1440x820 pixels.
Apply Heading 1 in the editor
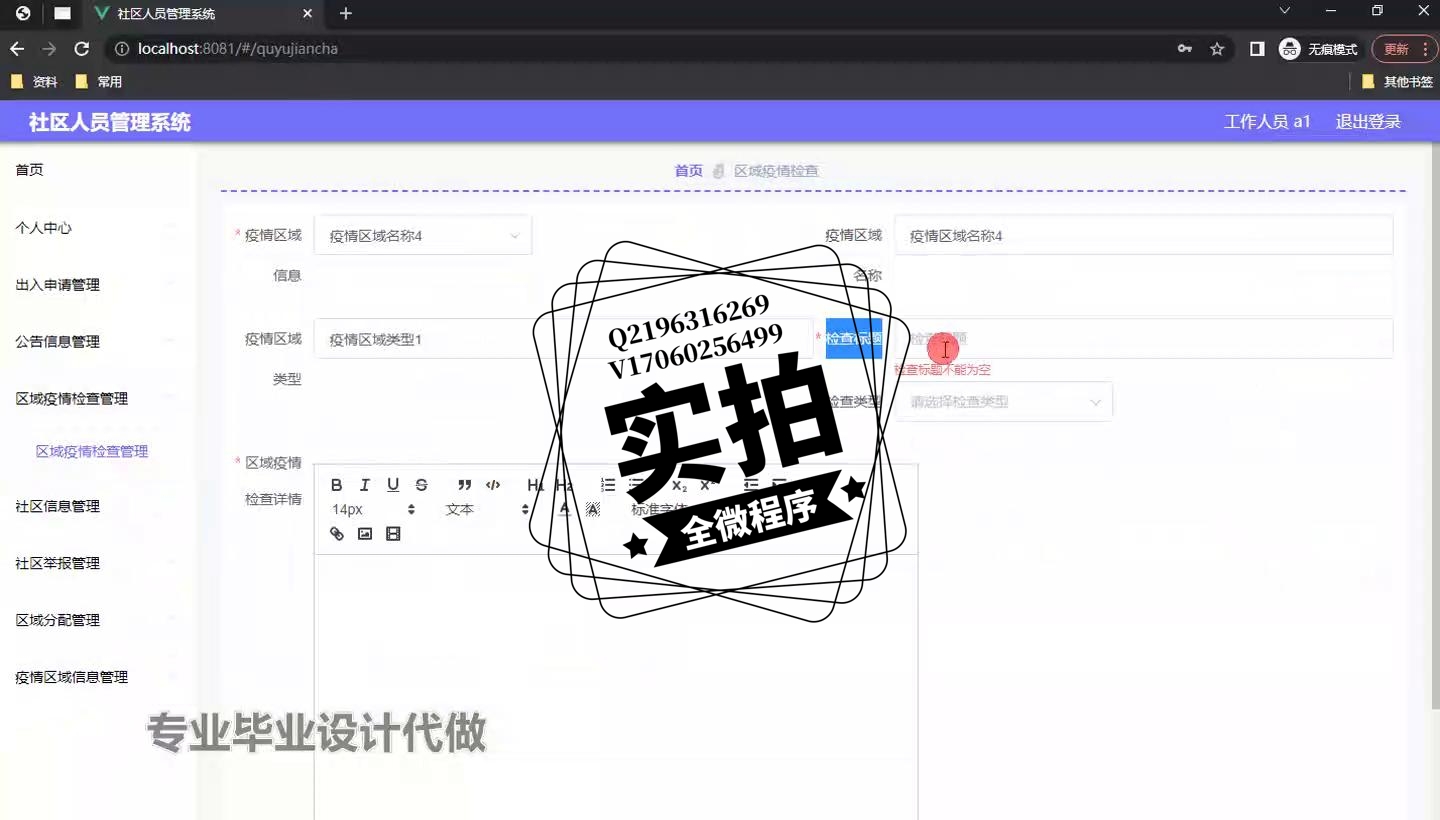[x=535, y=485]
